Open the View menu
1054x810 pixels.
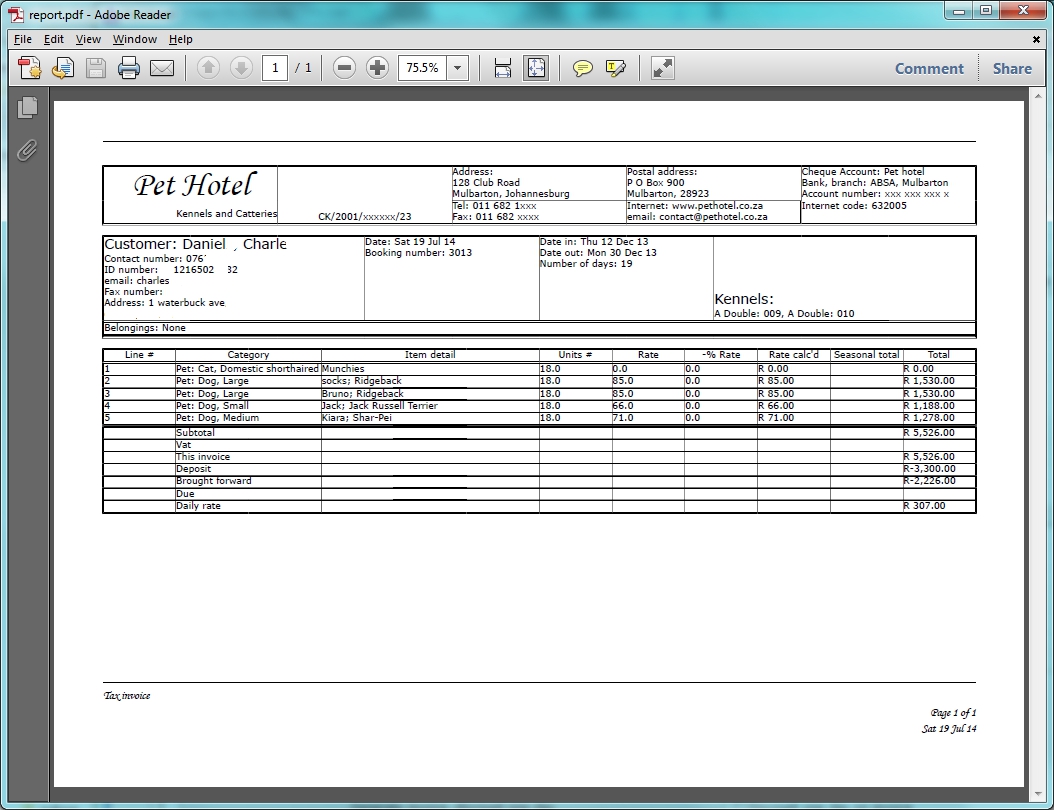[x=88, y=39]
